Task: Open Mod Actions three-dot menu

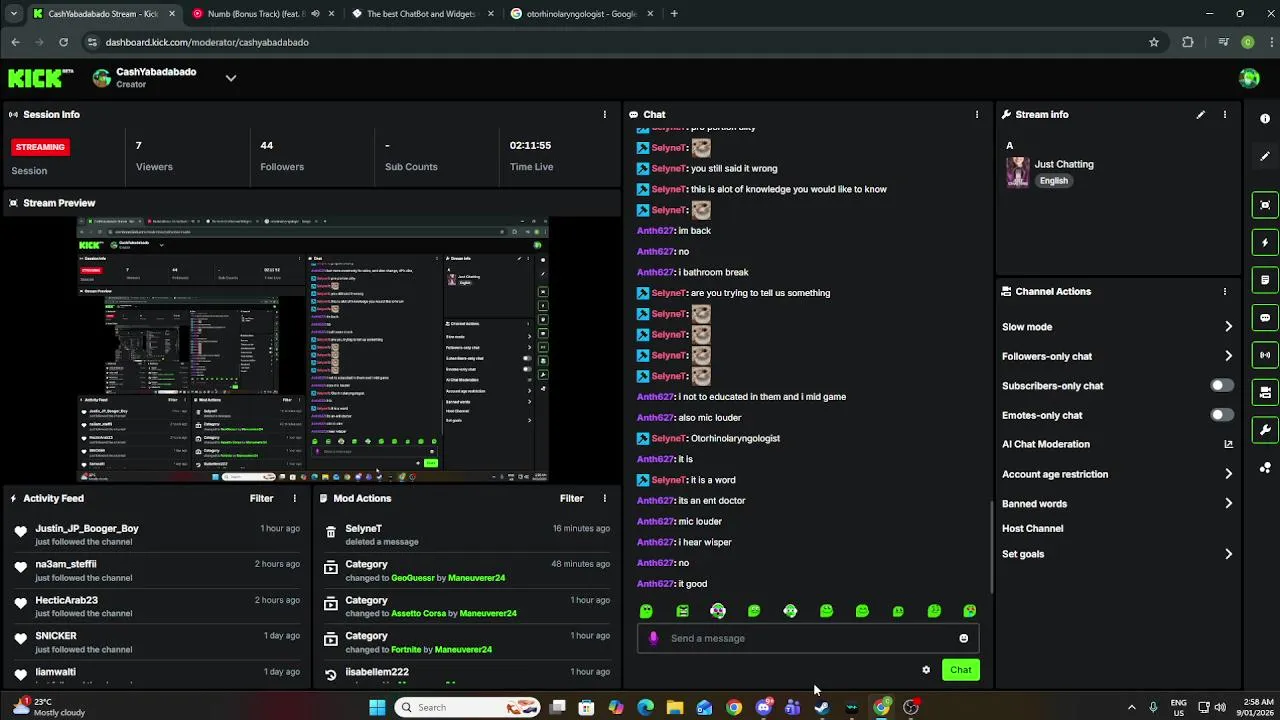Action: [604, 498]
